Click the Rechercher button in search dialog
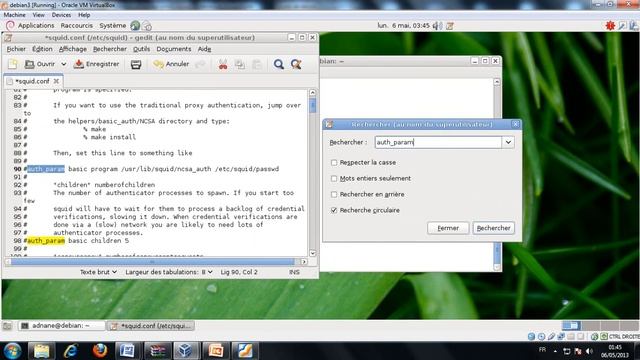640x360 pixels. 493,228
